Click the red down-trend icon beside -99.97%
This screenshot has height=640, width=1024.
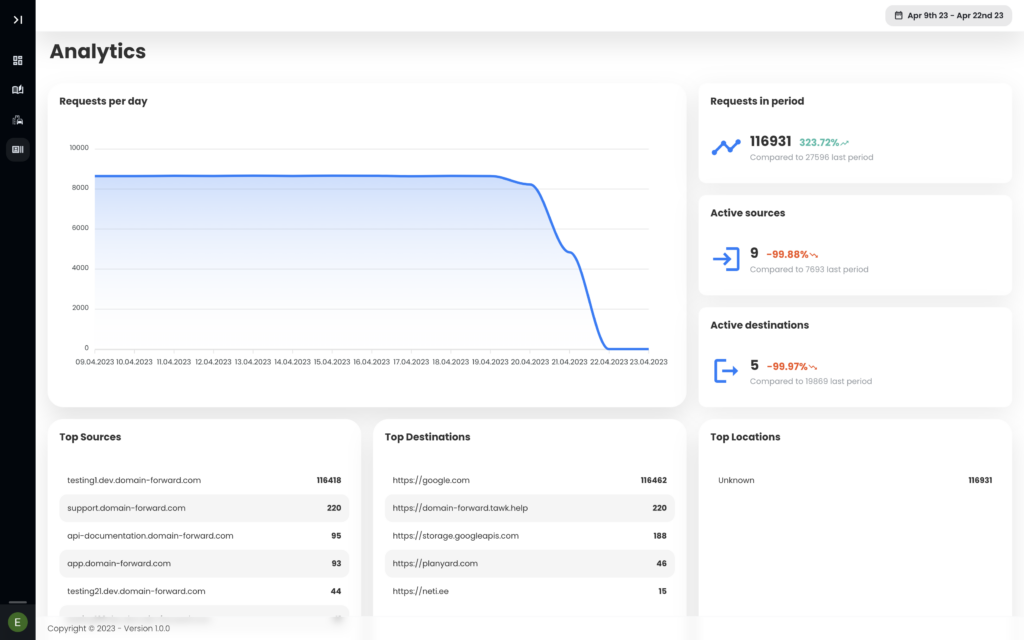pyautogui.click(x=813, y=367)
